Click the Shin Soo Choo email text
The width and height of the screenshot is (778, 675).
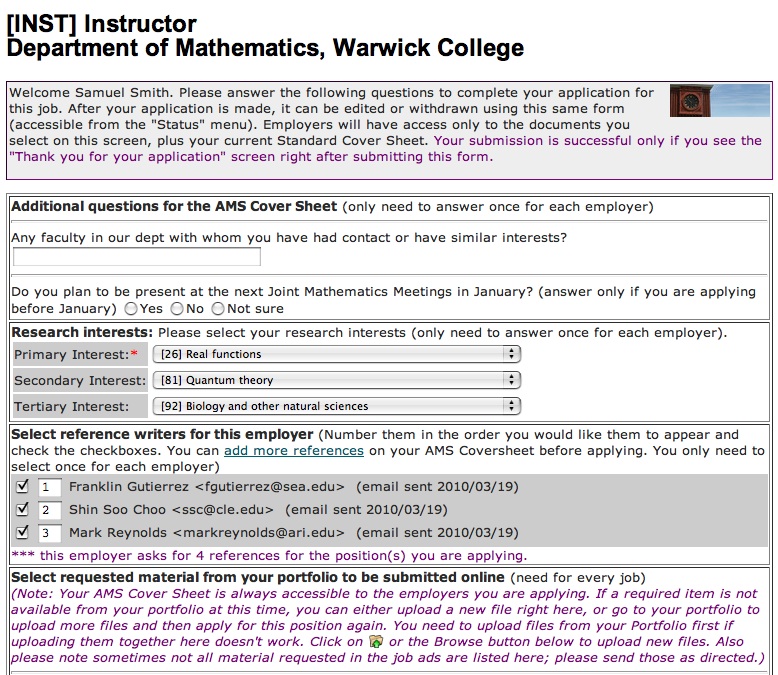[223, 510]
